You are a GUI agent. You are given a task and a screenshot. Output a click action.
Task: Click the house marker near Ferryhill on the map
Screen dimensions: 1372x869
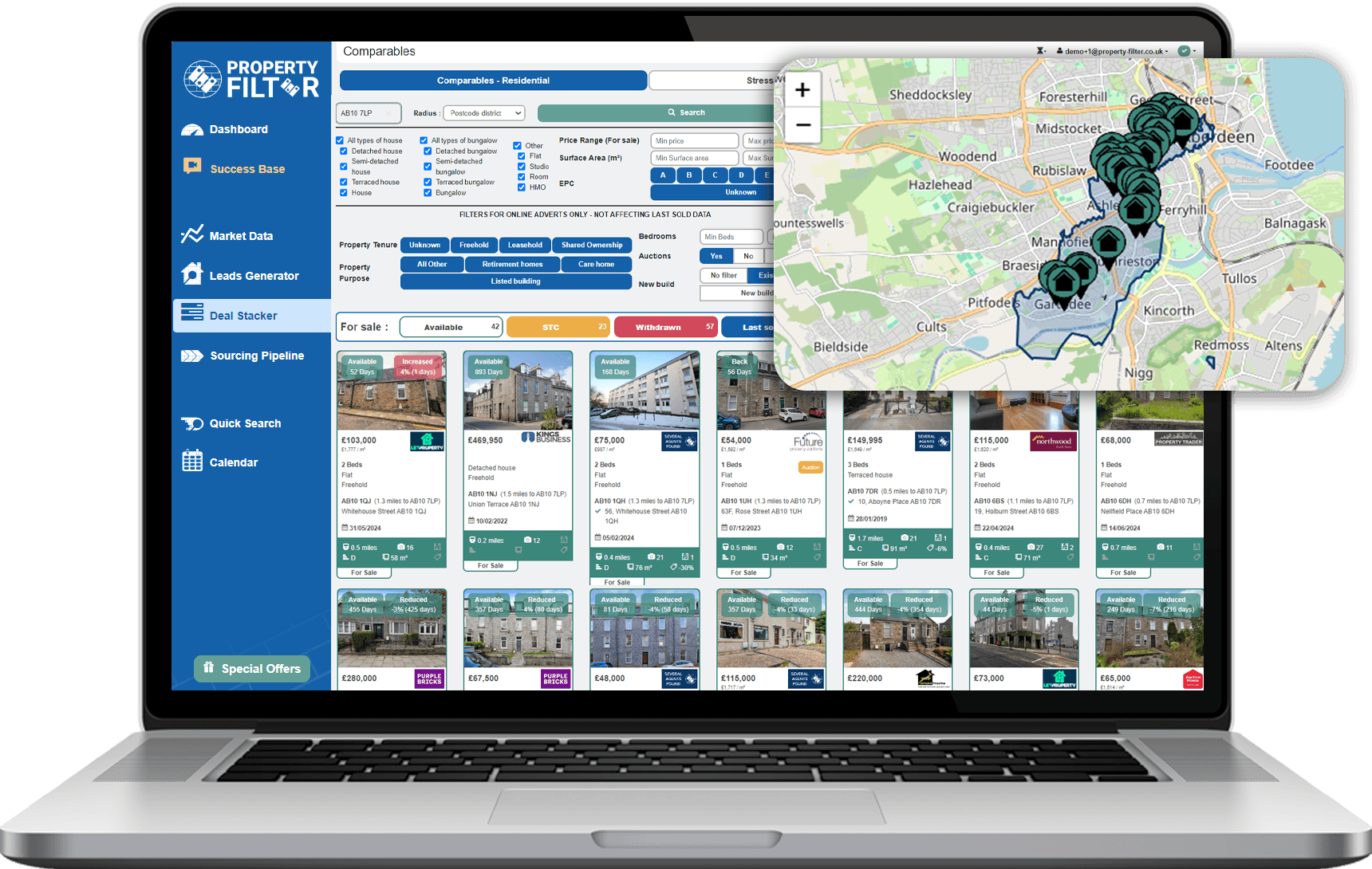point(1137,210)
